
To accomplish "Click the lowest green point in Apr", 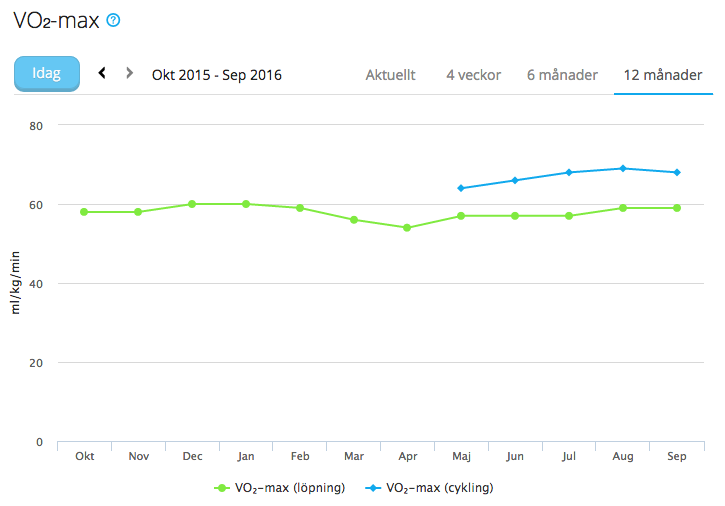I will (x=407, y=228).
